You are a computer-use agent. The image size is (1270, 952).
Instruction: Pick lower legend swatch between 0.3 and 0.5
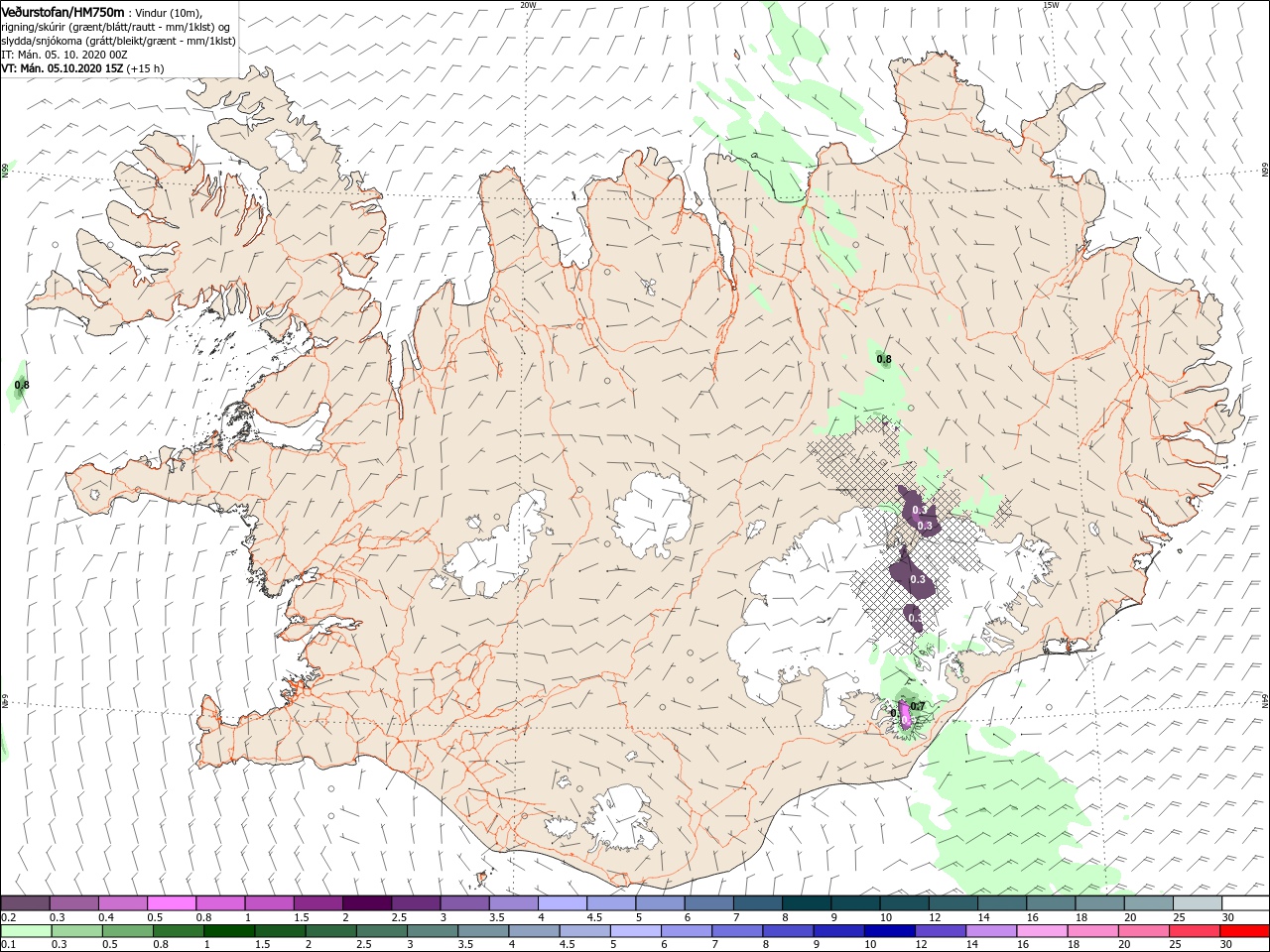tap(76, 931)
